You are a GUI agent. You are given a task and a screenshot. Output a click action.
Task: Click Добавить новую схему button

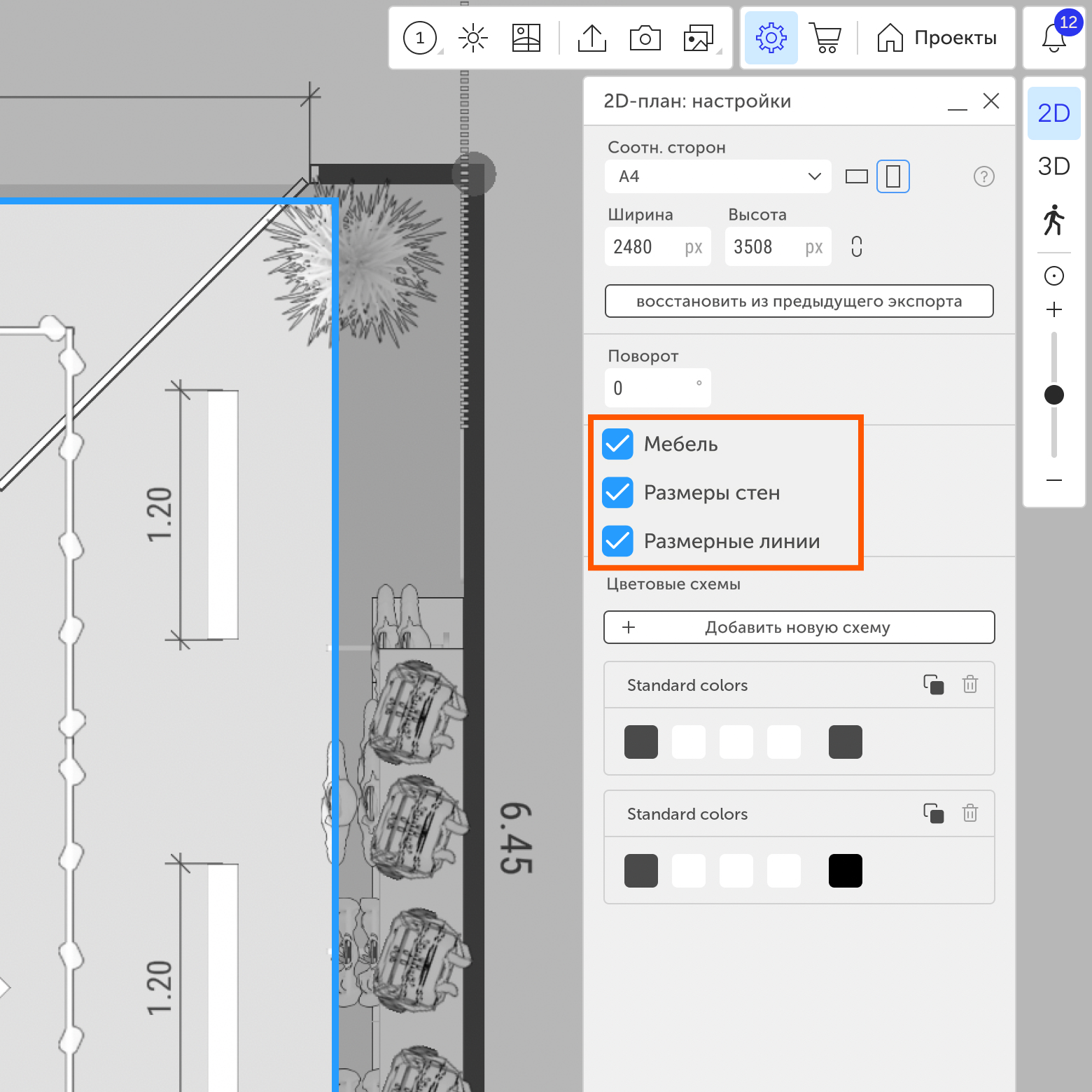pyautogui.click(x=799, y=627)
